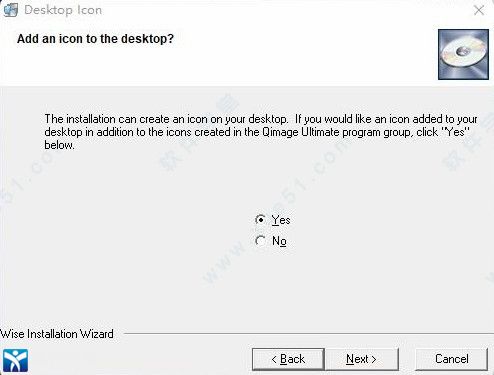Select the Yes radio button
The height and width of the screenshot is (375, 494).
click(x=260, y=220)
